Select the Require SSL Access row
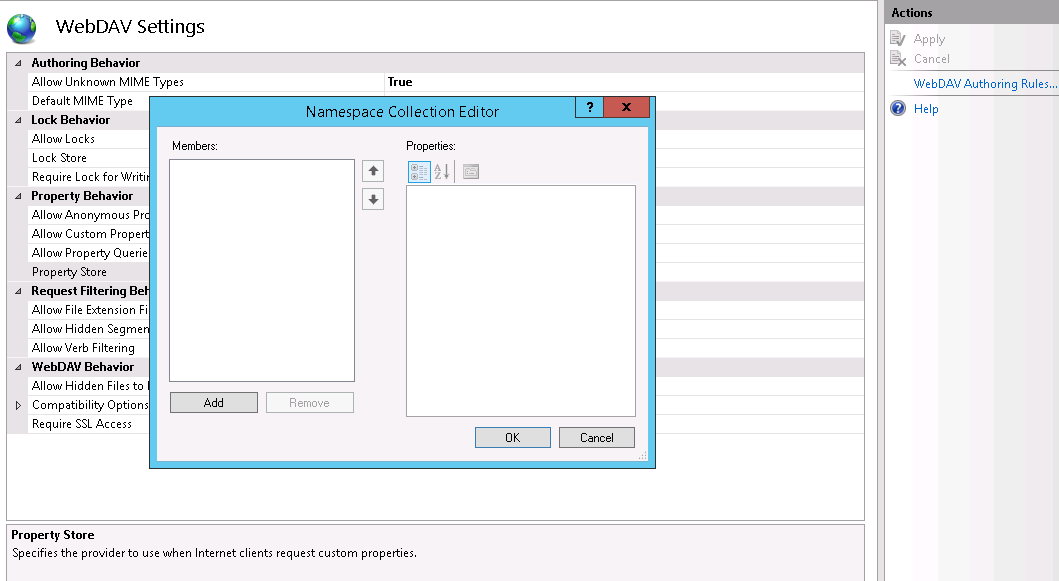The image size is (1059, 581). tap(88, 424)
